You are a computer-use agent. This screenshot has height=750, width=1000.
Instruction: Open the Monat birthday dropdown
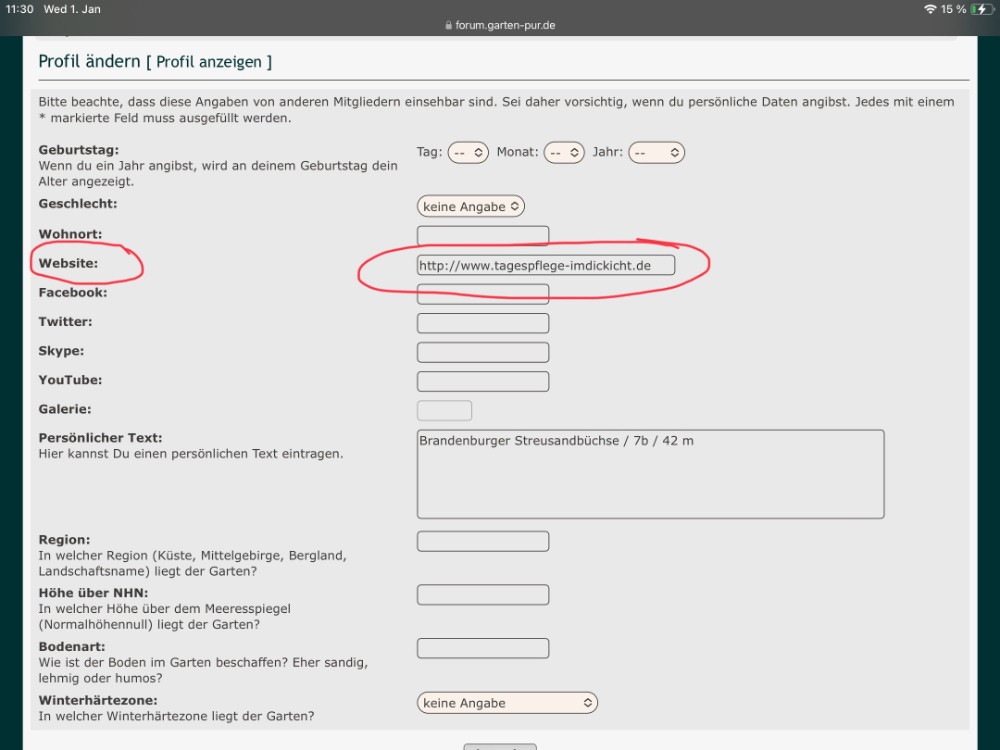point(564,153)
